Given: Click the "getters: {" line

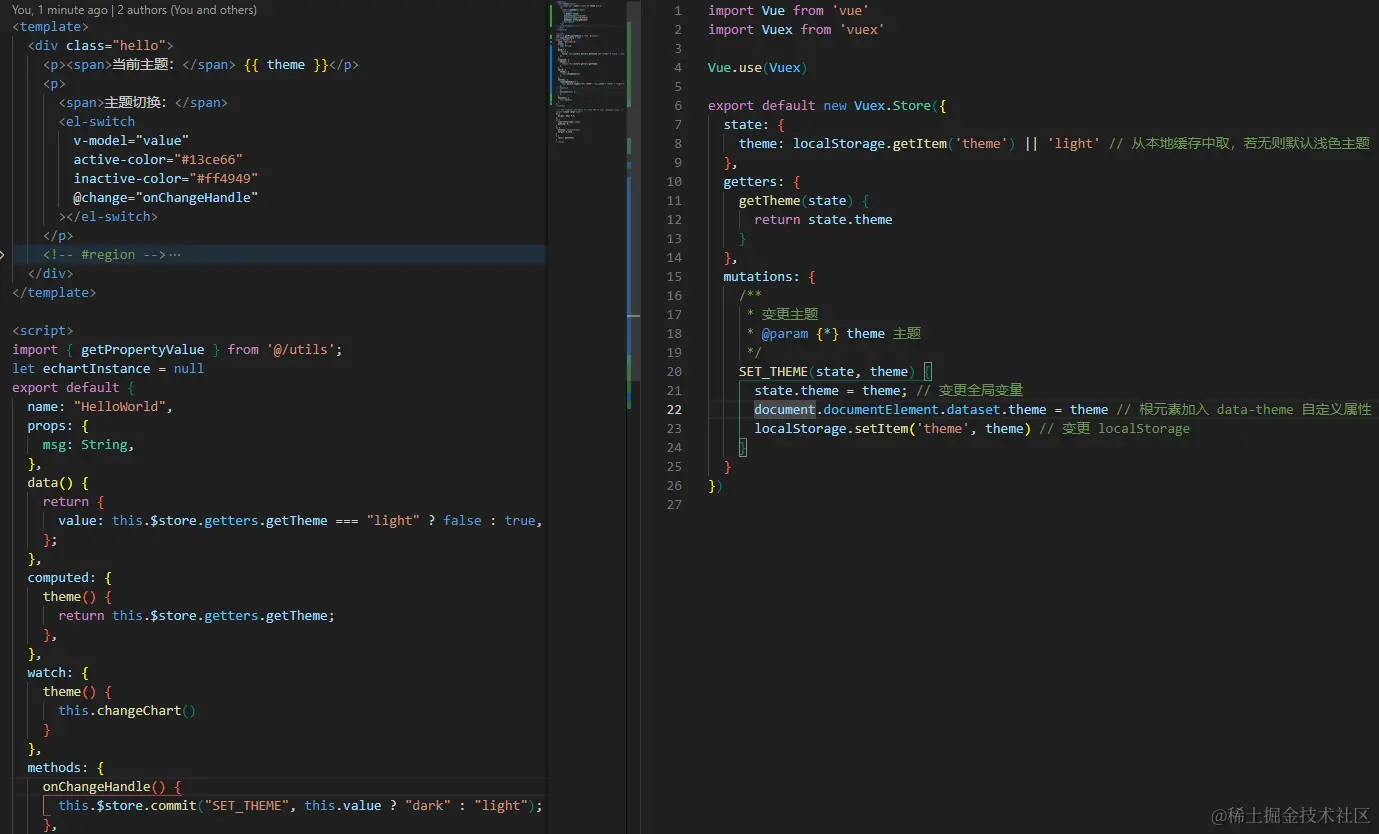Looking at the screenshot, I should click(762, 182).
